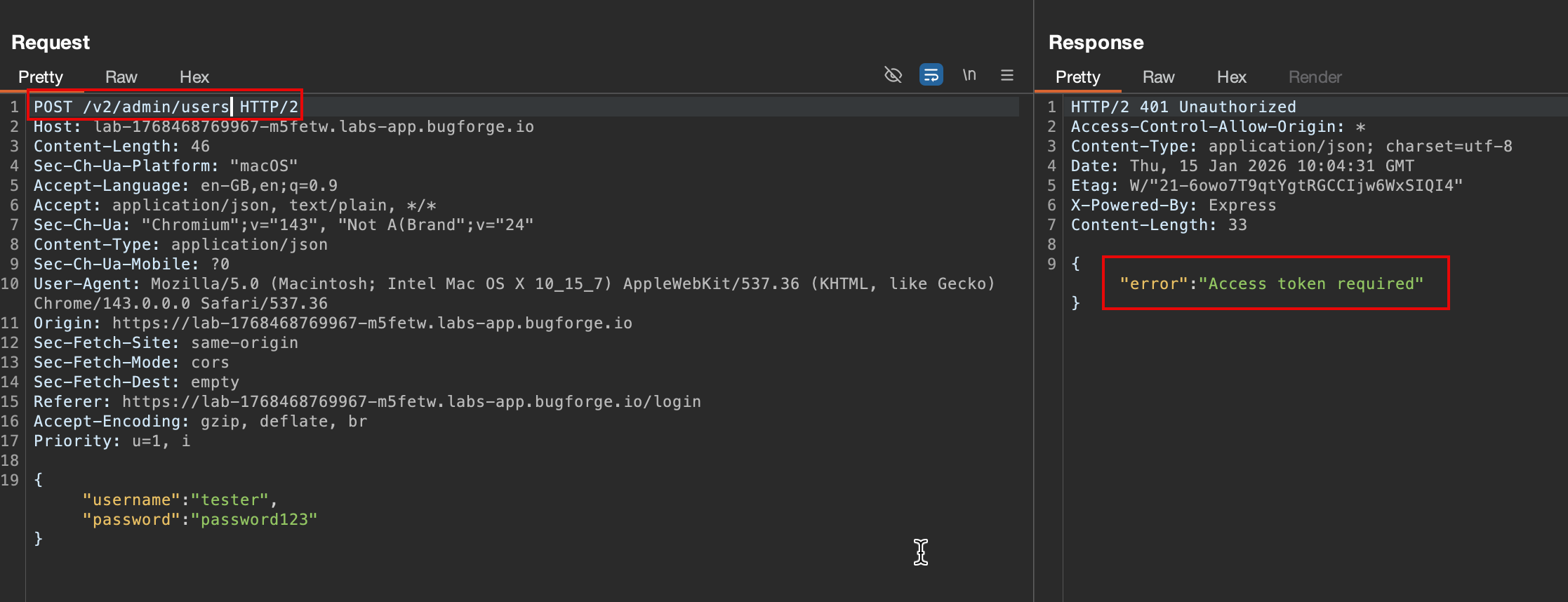1568x602 pixels.
Task: Open the Response Render tab
Action: pyautogui.click(x=1315, y=77)
